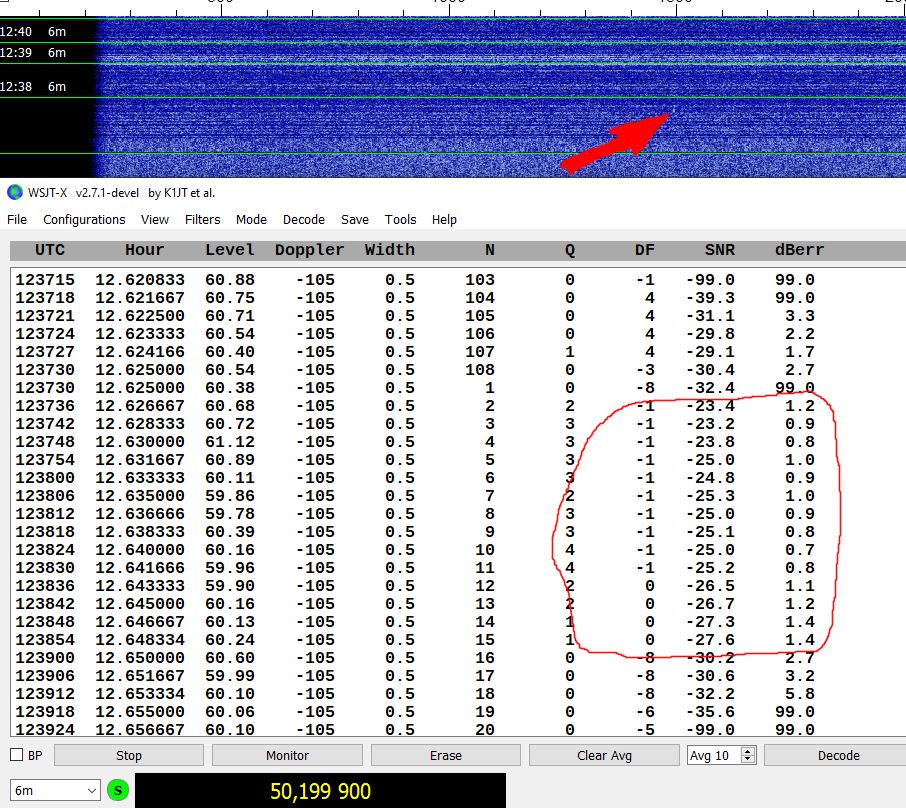Decrease the Avg 10 spinner value
Image resolution: width=906 pixels, height=808 pixels.
[x=748, y=759]
